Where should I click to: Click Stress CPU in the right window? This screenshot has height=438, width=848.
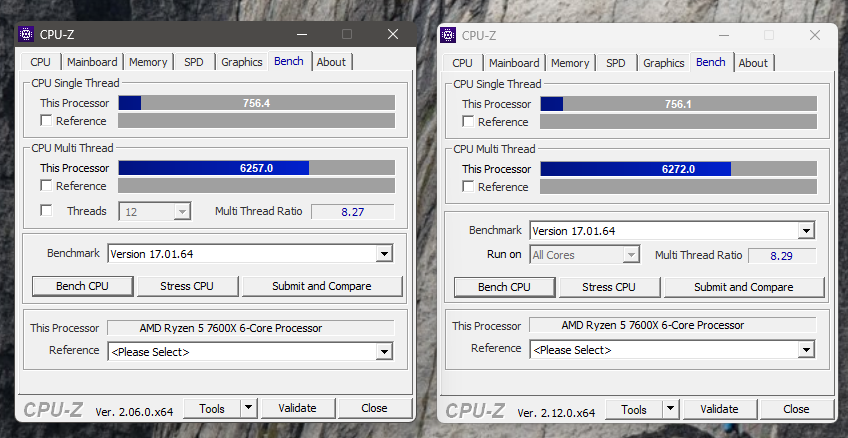coord(609,287)
